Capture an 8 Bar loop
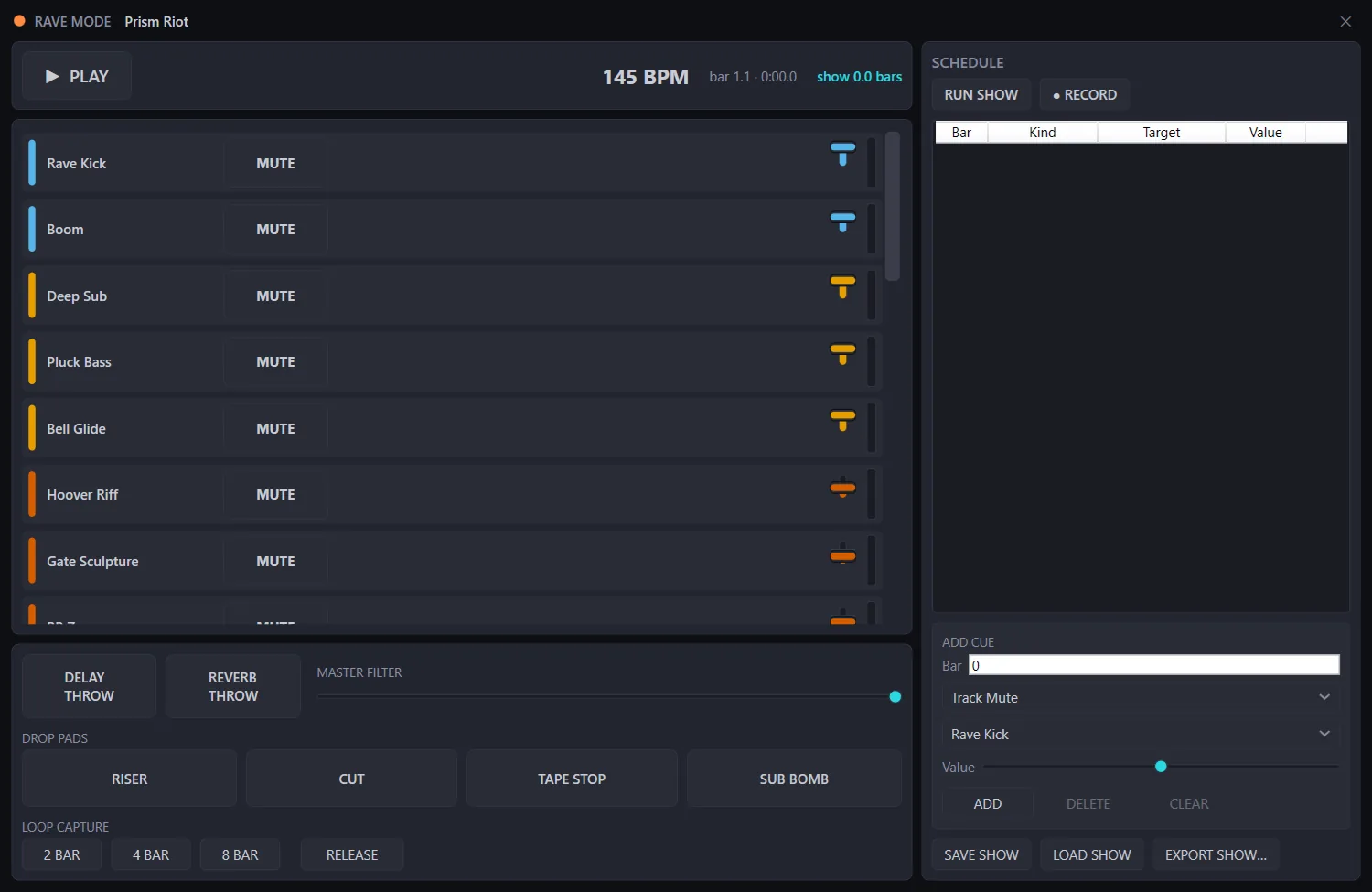1372x892 pixels. coord(240,854)
